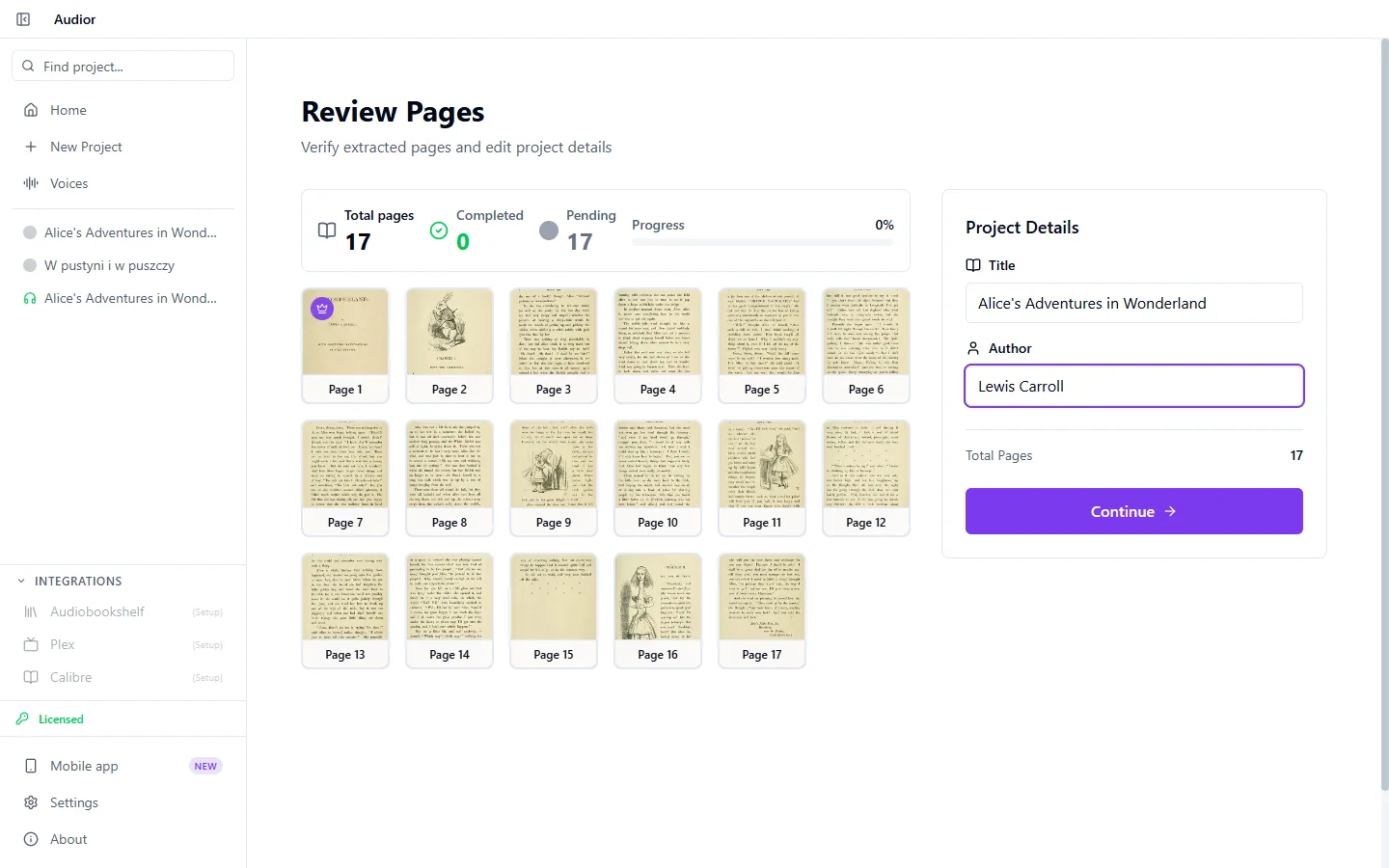The image size is (1389, 868).
Task: Open the Page 14 thumbnail
Action: pos(449,610)
